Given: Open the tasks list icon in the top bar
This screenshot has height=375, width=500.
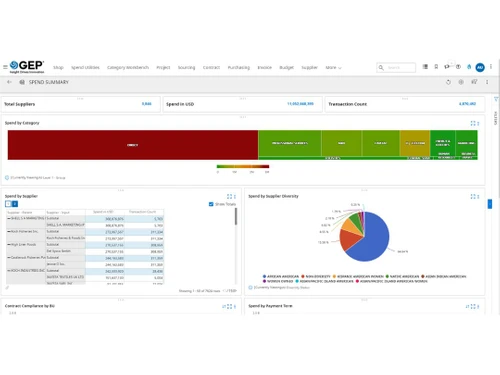Looking at the screenshot, I should pyautogui.click(x=425, y=67).
